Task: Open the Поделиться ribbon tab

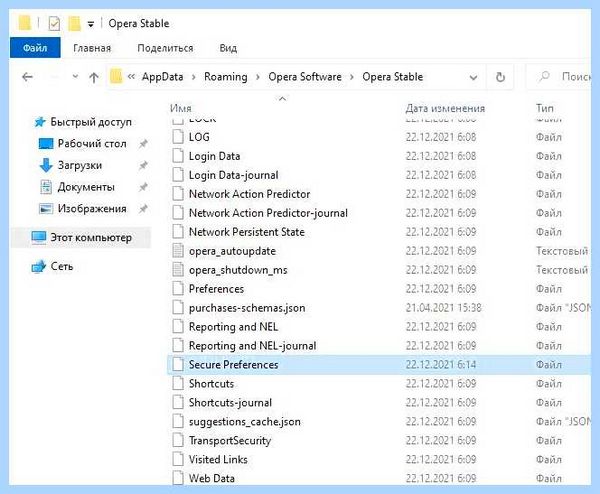Action: click(165, 48)
